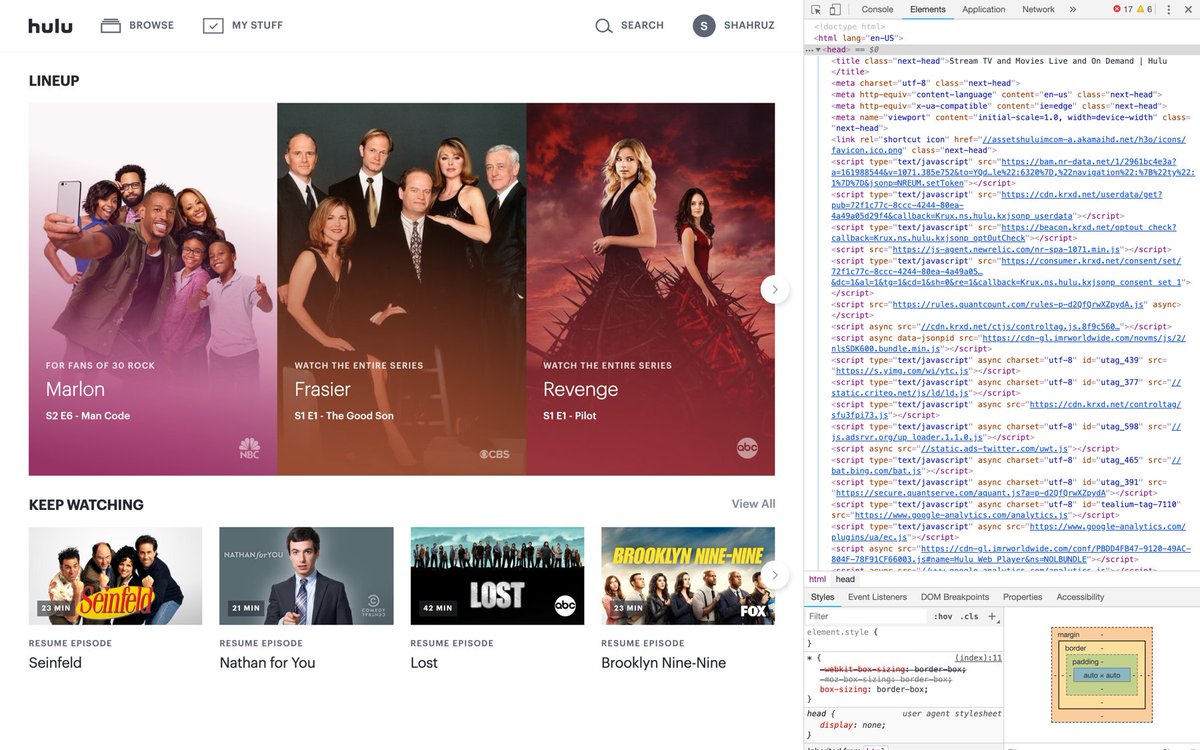The height and width of the screenshot is (750, 1200).
Task: Switch to the Application tab
Action: 984,9
